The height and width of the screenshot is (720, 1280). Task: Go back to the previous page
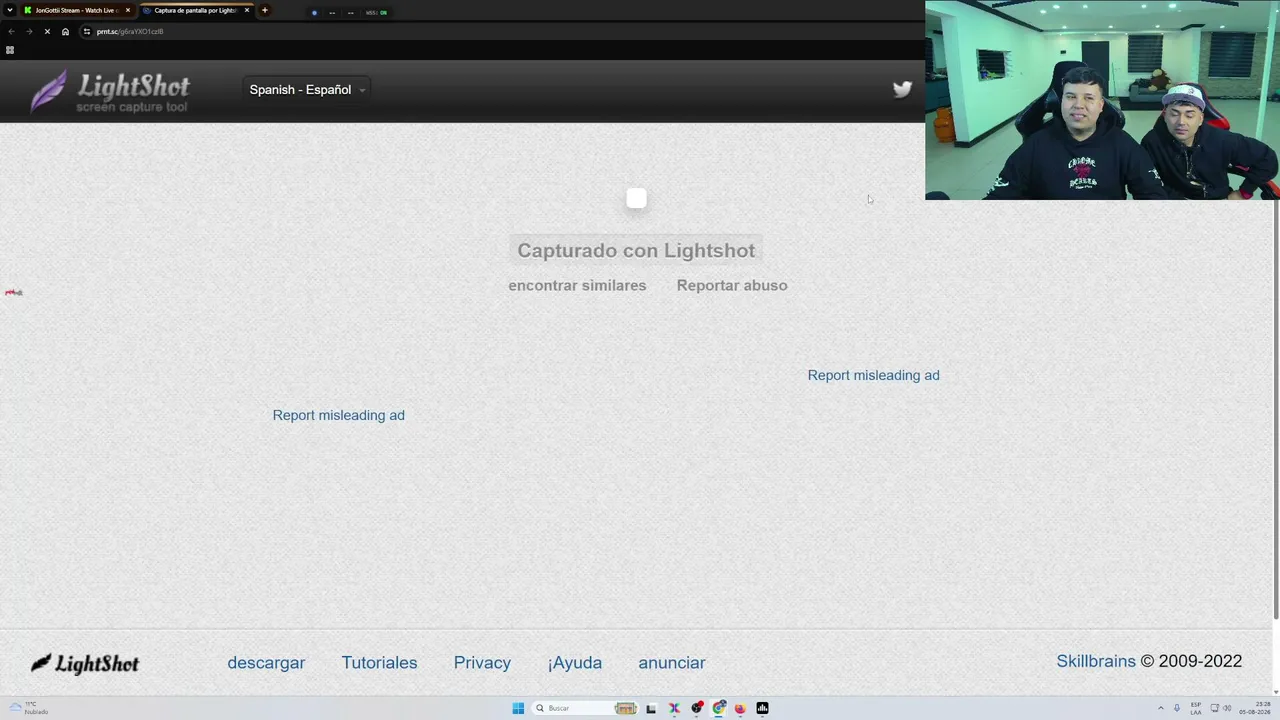tap(11, 31)
